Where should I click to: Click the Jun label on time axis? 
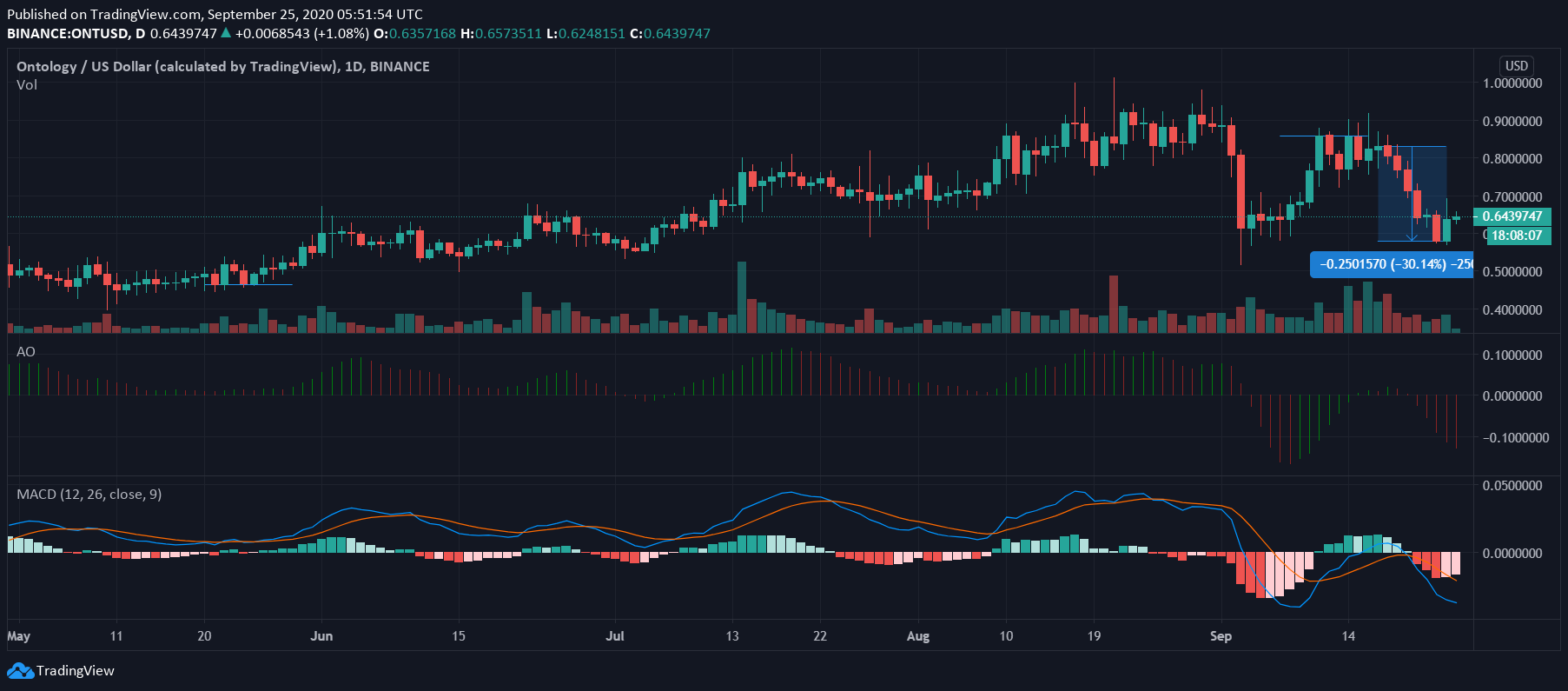pyautogui.click(x=321, y=636)
